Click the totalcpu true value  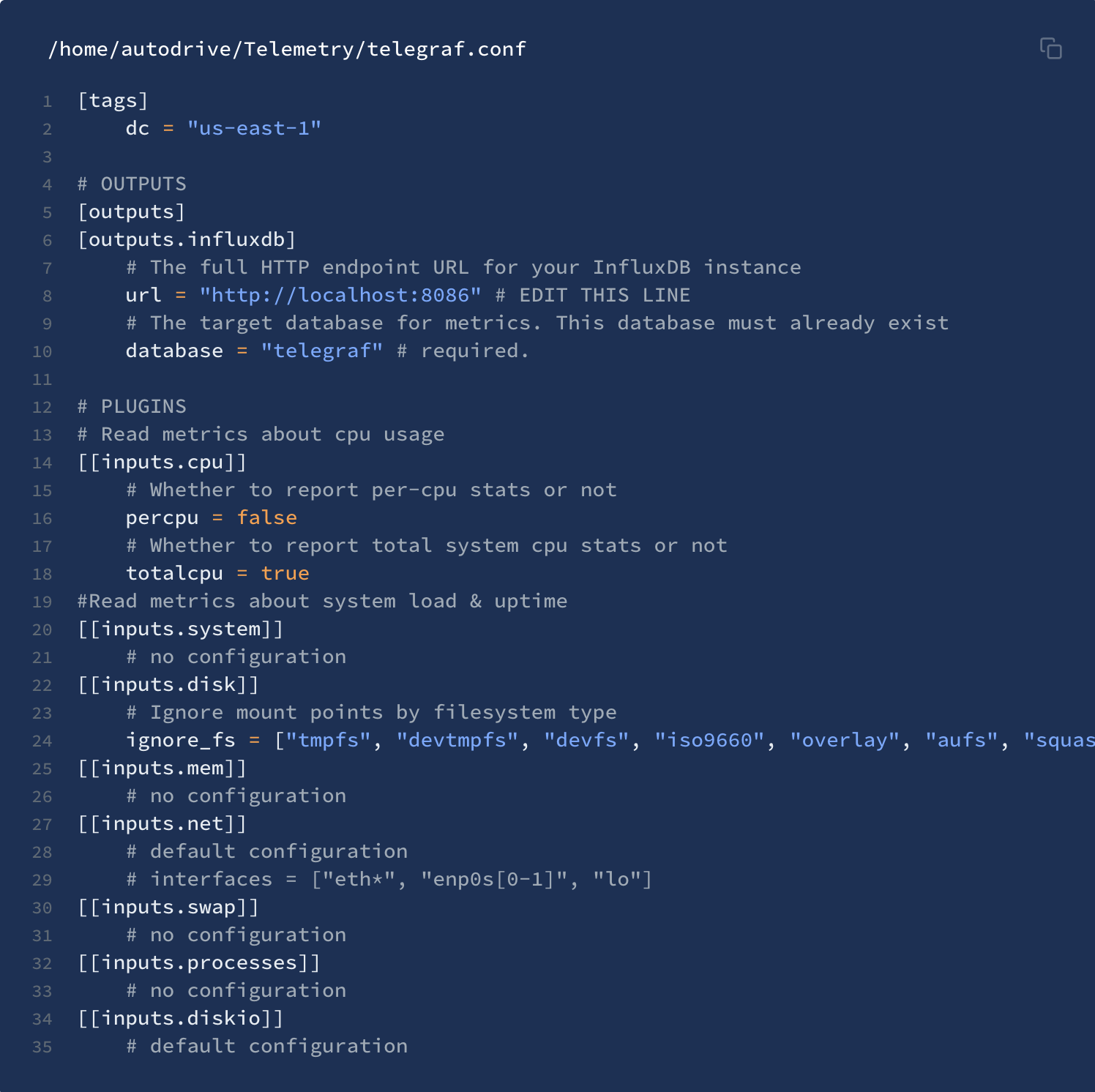point(285,573)
